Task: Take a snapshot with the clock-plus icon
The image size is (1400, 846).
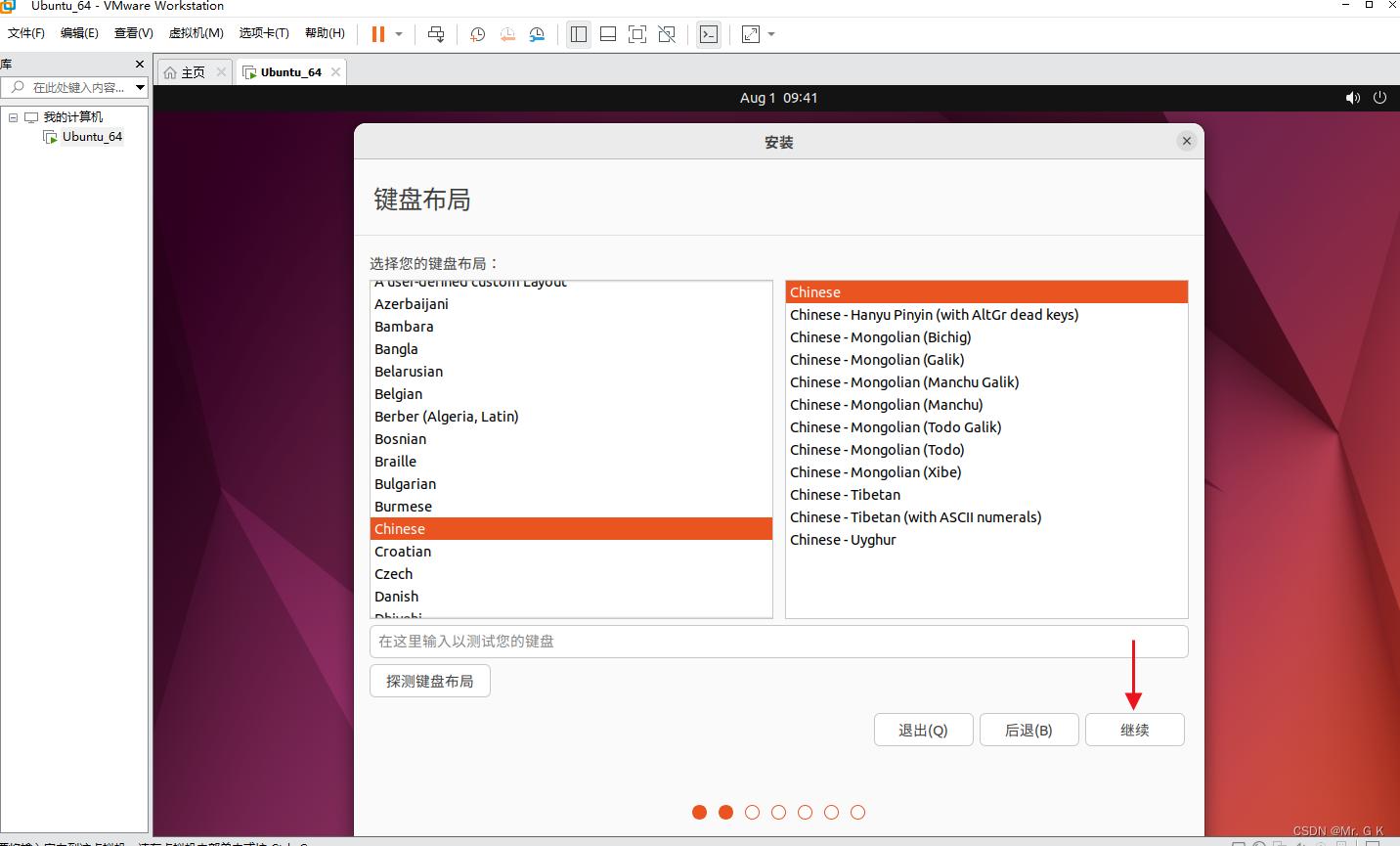Action: pyautogui.click(x=477, y=34)
